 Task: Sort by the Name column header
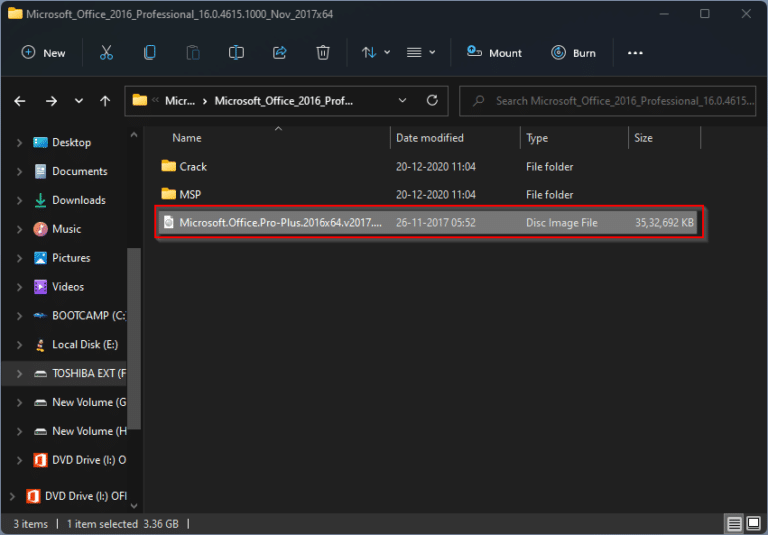pos(187,138)
